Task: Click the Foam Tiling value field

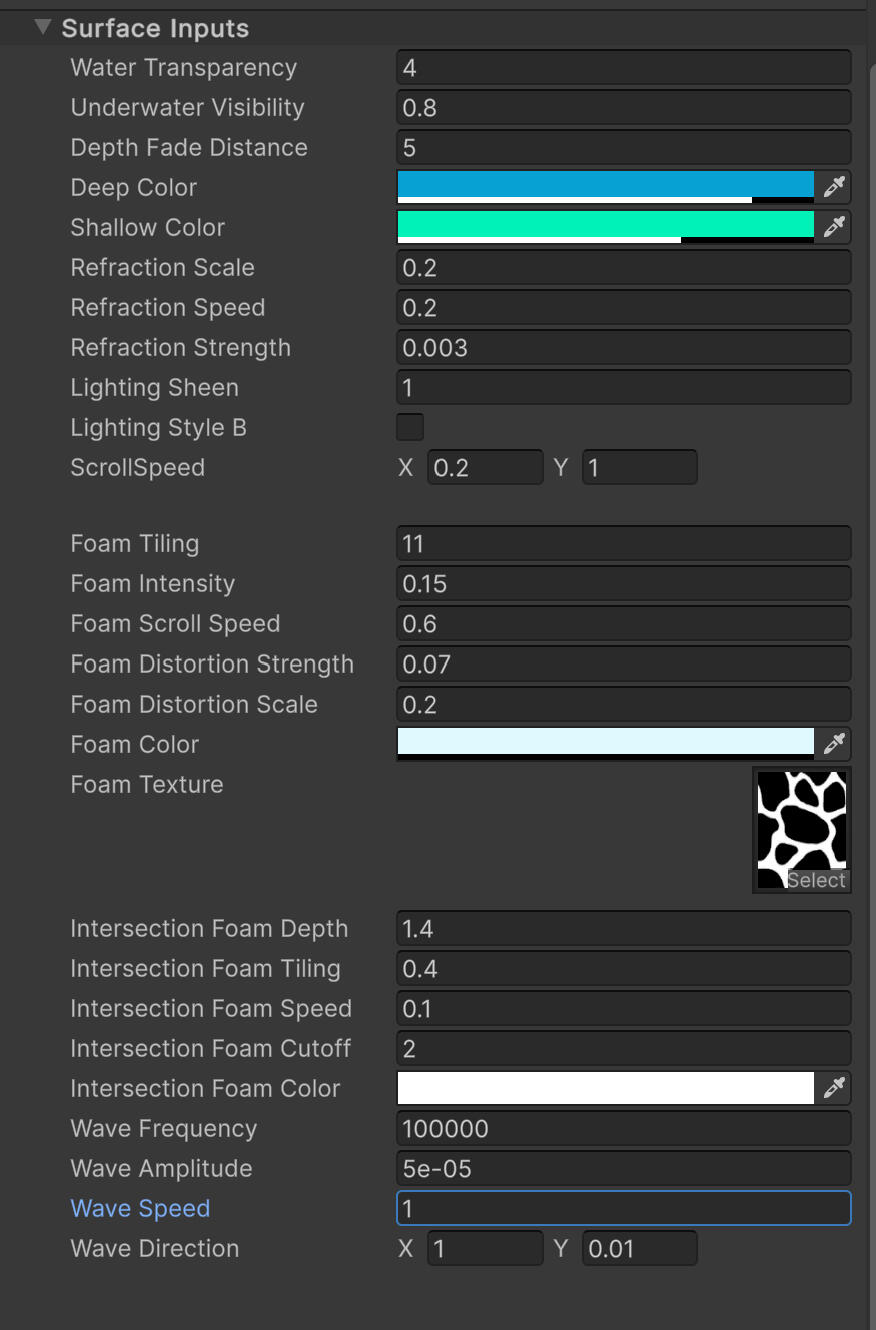Action: tap(623, 544)
